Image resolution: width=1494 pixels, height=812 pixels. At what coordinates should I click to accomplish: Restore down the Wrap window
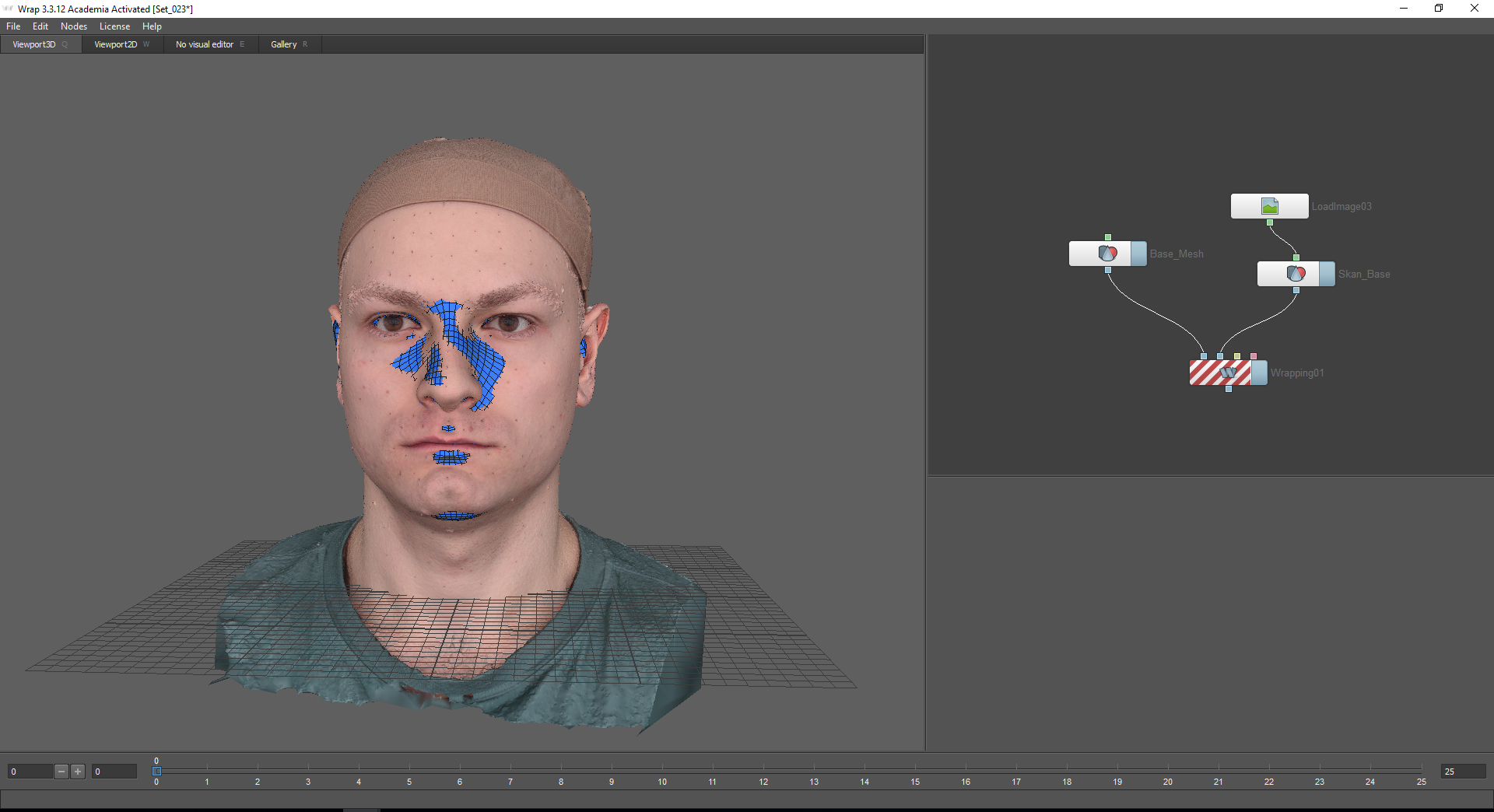[x=1439, y=9]
